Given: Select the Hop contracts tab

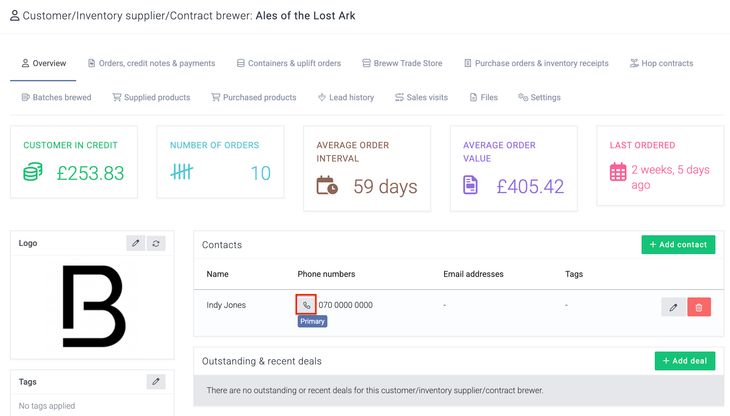Looking at the screenshot, I should click(661, 63).
